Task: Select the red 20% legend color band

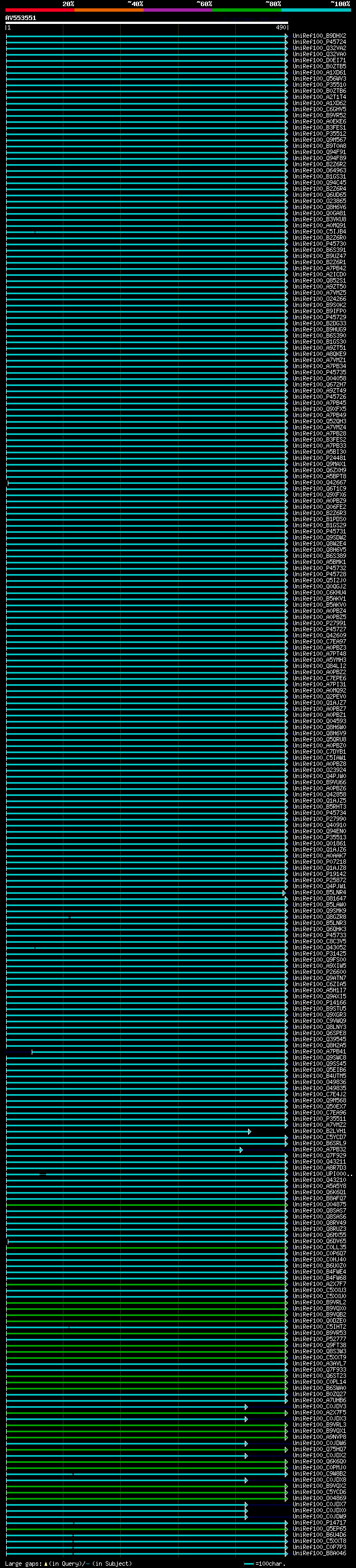Action: [40, 10]
